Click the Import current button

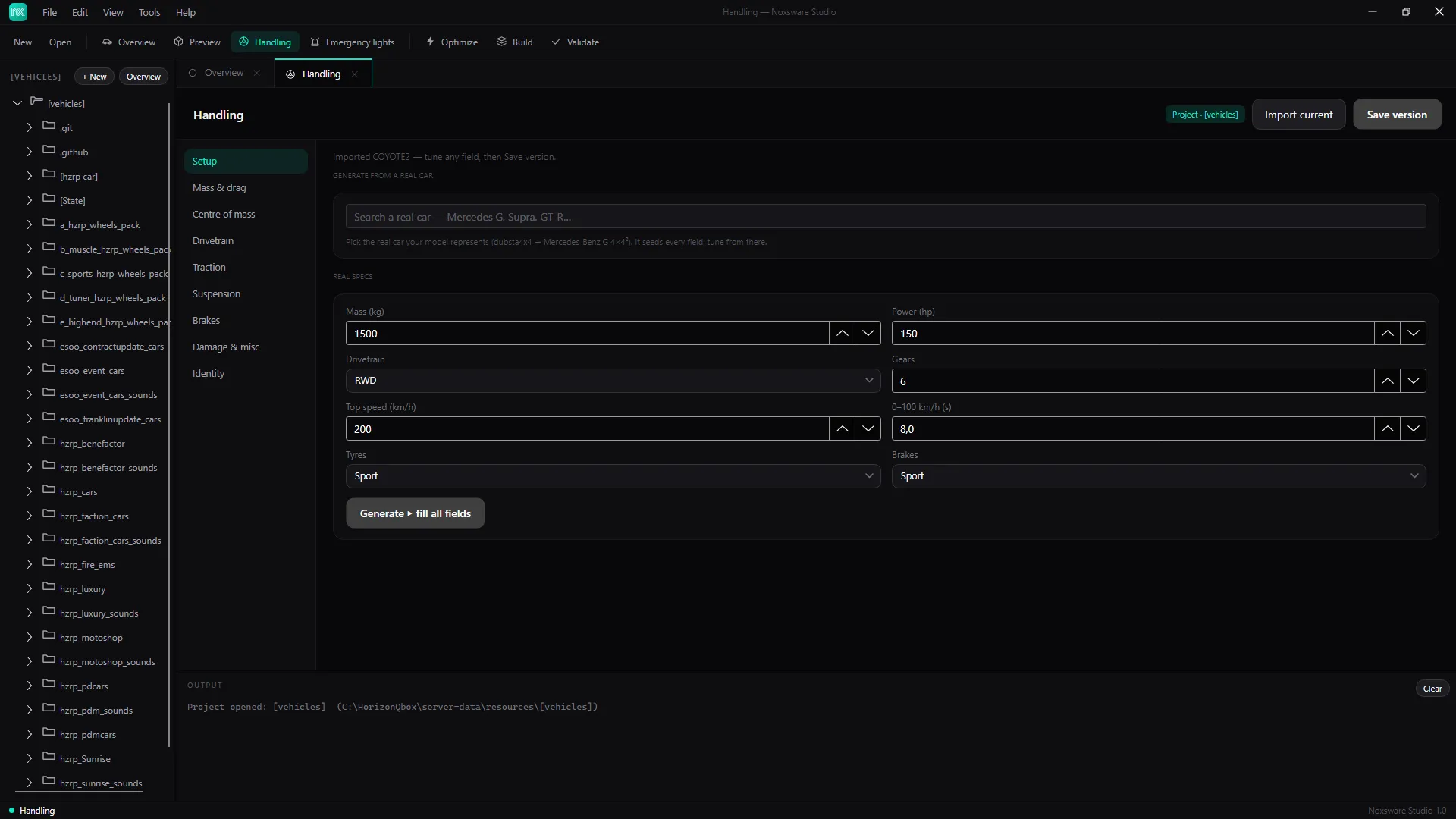tap(1298, 115)
